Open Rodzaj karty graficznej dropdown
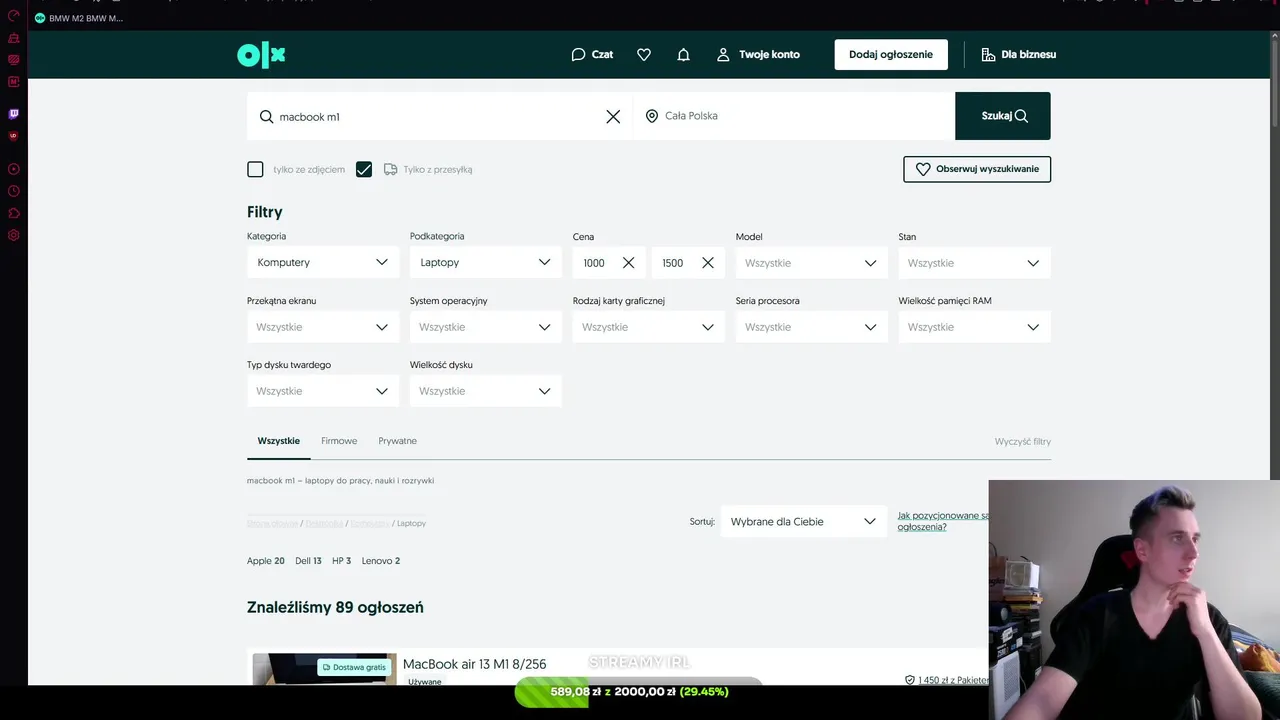Viewport: 1280px width, 720px height. coord(648,327)
